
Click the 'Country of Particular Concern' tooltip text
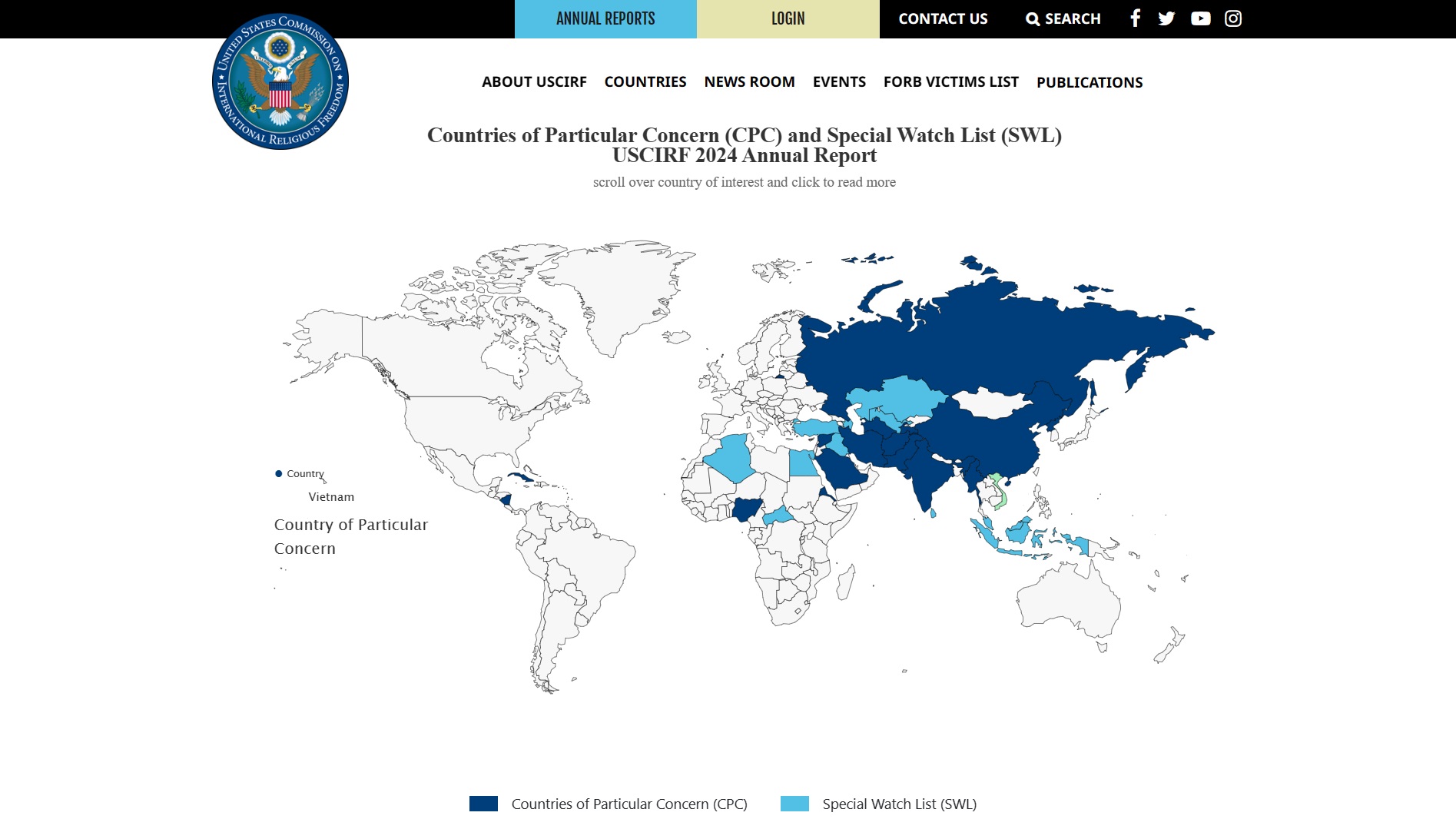pyautogui.click(x=351, y=536)
